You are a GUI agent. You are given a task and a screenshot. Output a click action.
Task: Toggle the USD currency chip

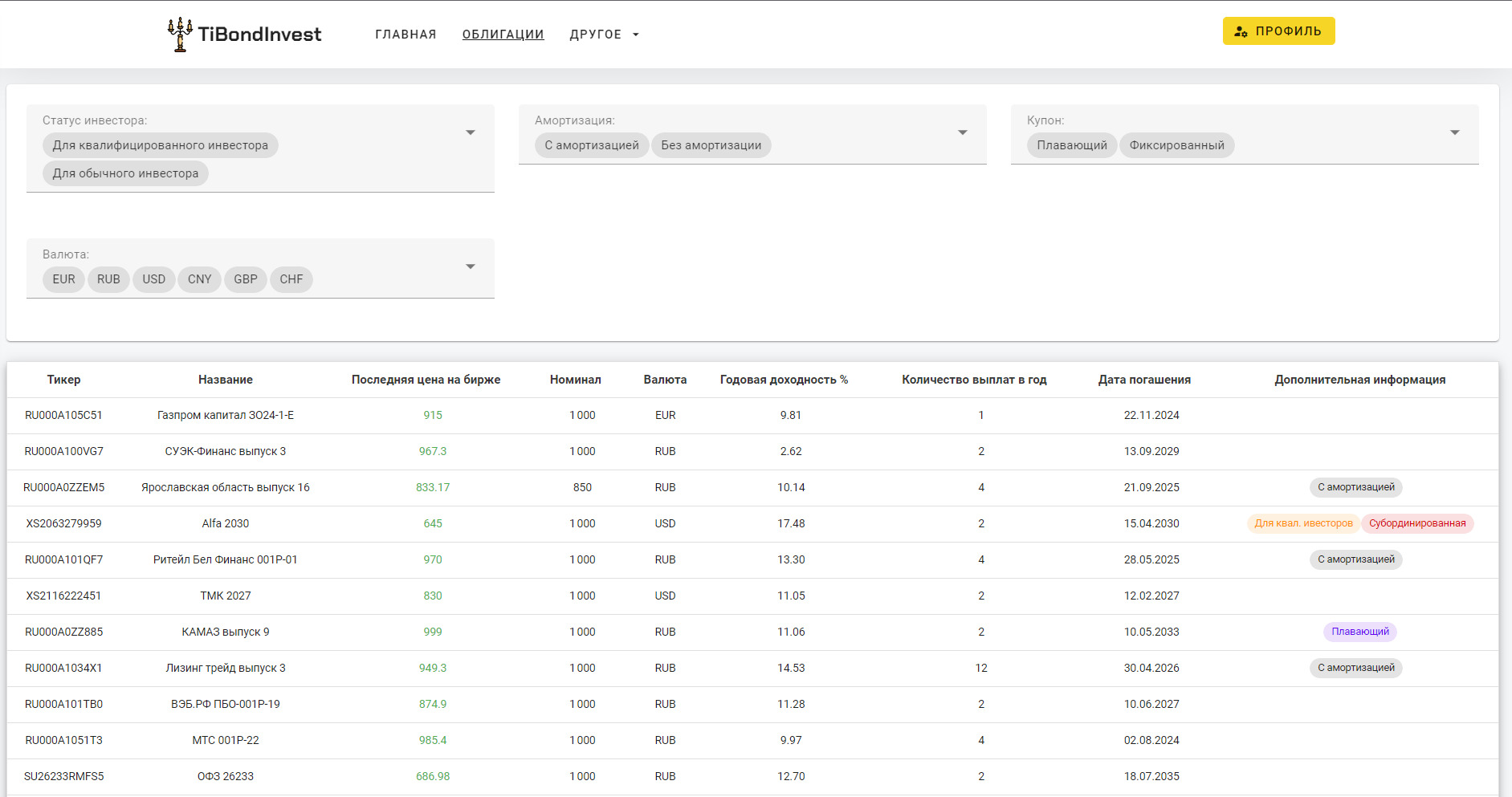click(154, 279)
